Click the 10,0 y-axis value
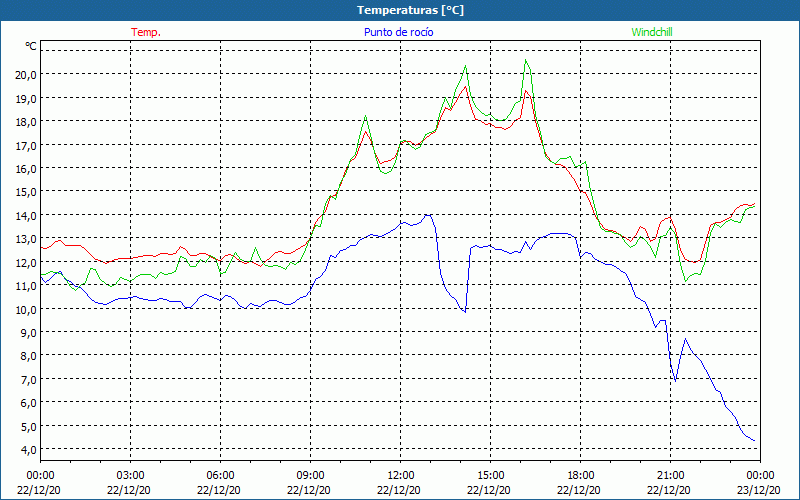800x500 pixels. (x=27, y=309)
